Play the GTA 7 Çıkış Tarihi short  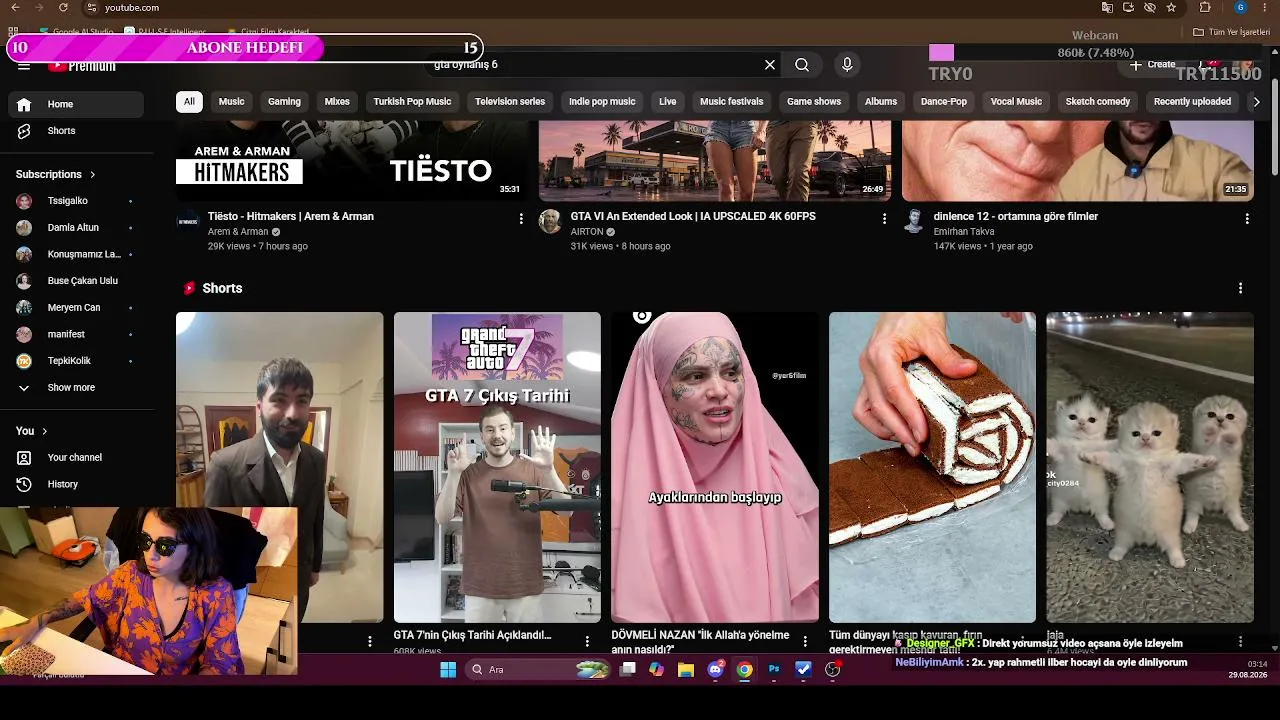[497, 467]
